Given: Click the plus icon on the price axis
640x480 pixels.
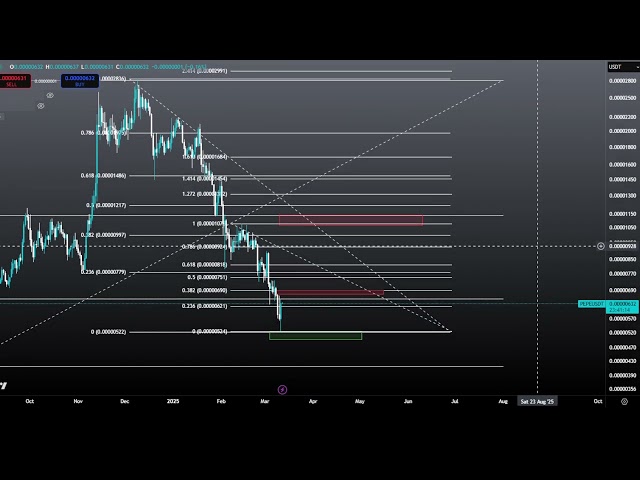Looking at the screenshot, I should tap(602, 246).
